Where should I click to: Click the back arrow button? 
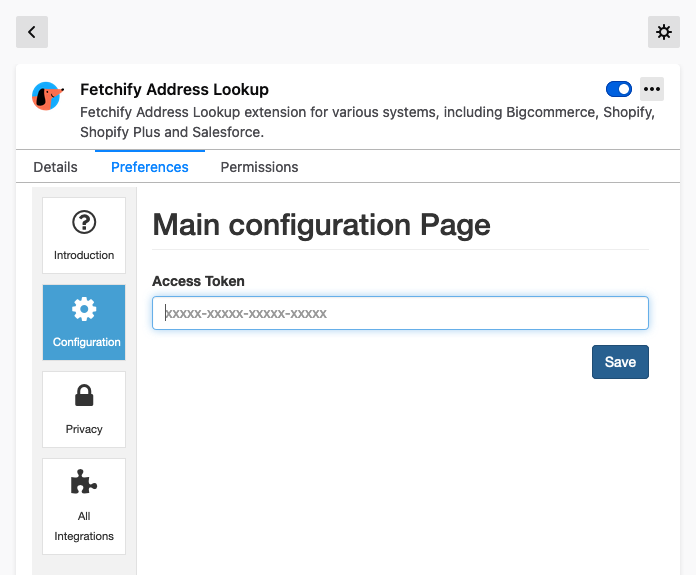[32, 32]
